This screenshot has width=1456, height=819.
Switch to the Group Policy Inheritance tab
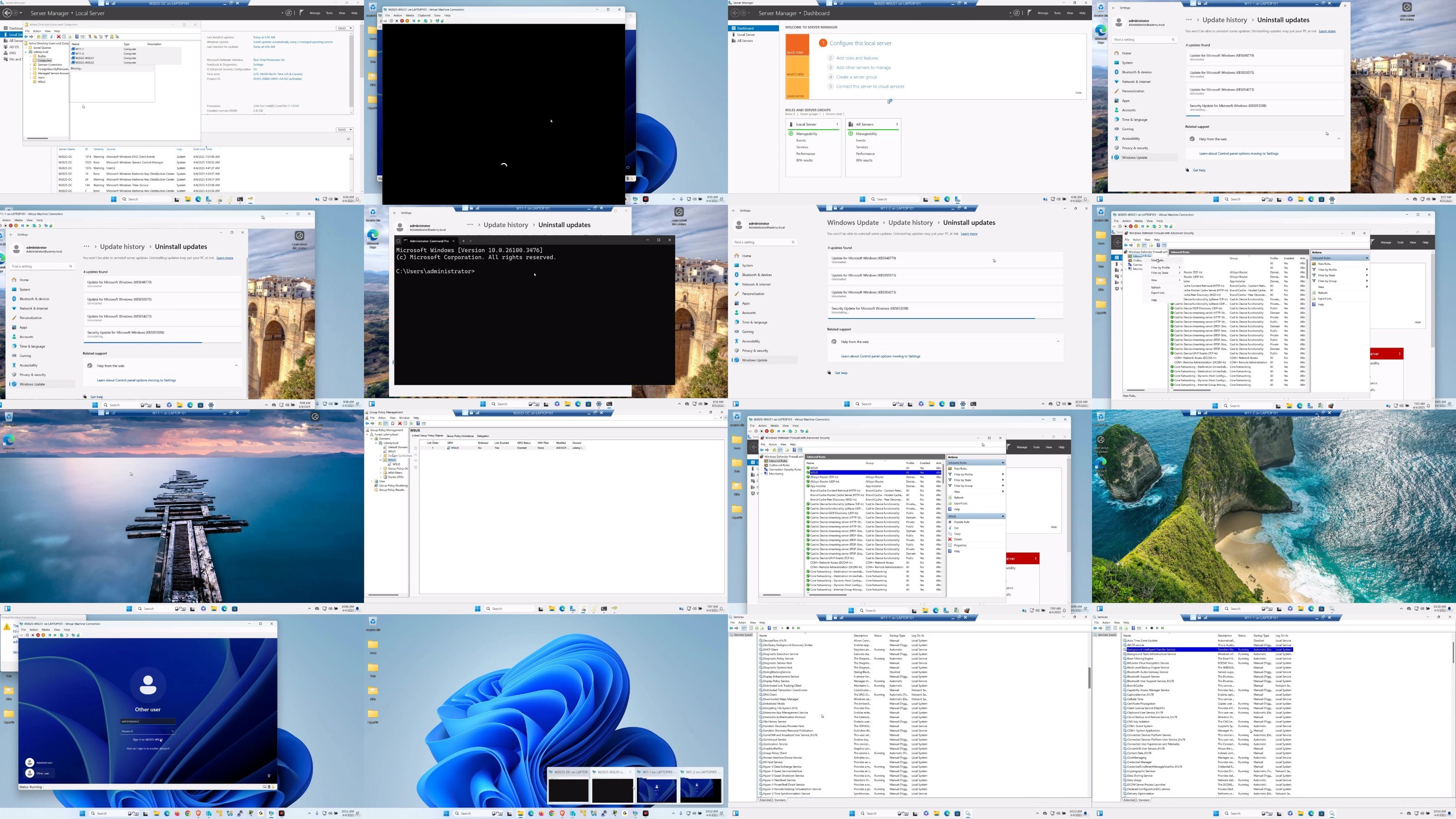click(x=460, y=436)
